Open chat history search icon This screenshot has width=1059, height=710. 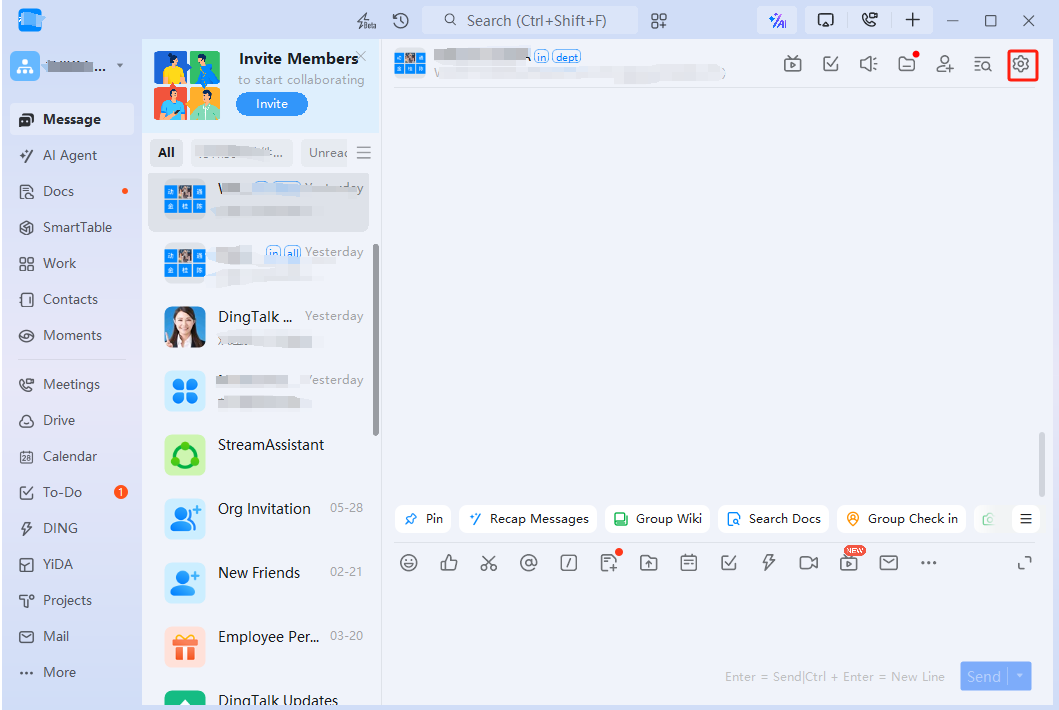point(982,64)
